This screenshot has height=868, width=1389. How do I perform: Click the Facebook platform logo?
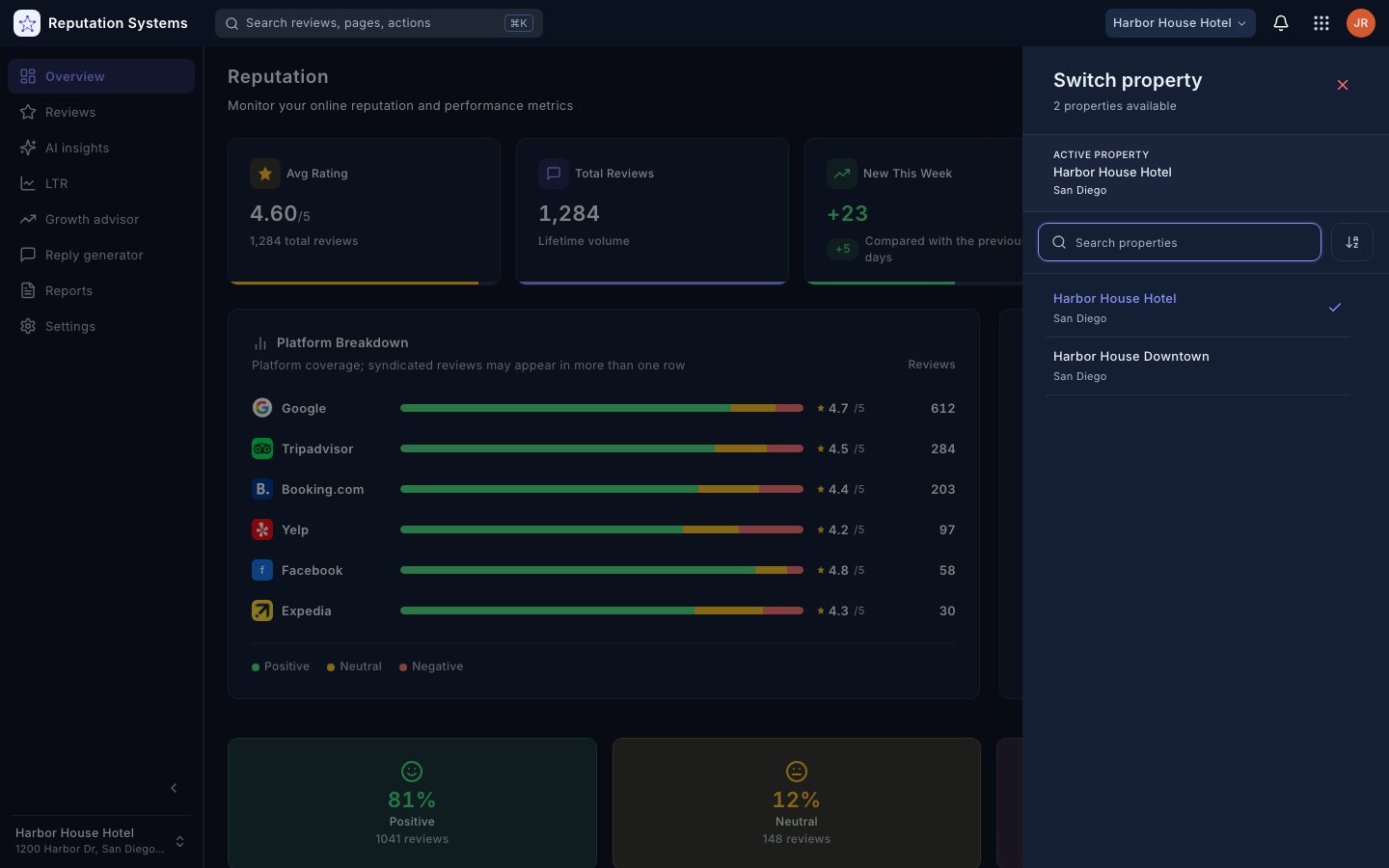click(x=262, y=570)
